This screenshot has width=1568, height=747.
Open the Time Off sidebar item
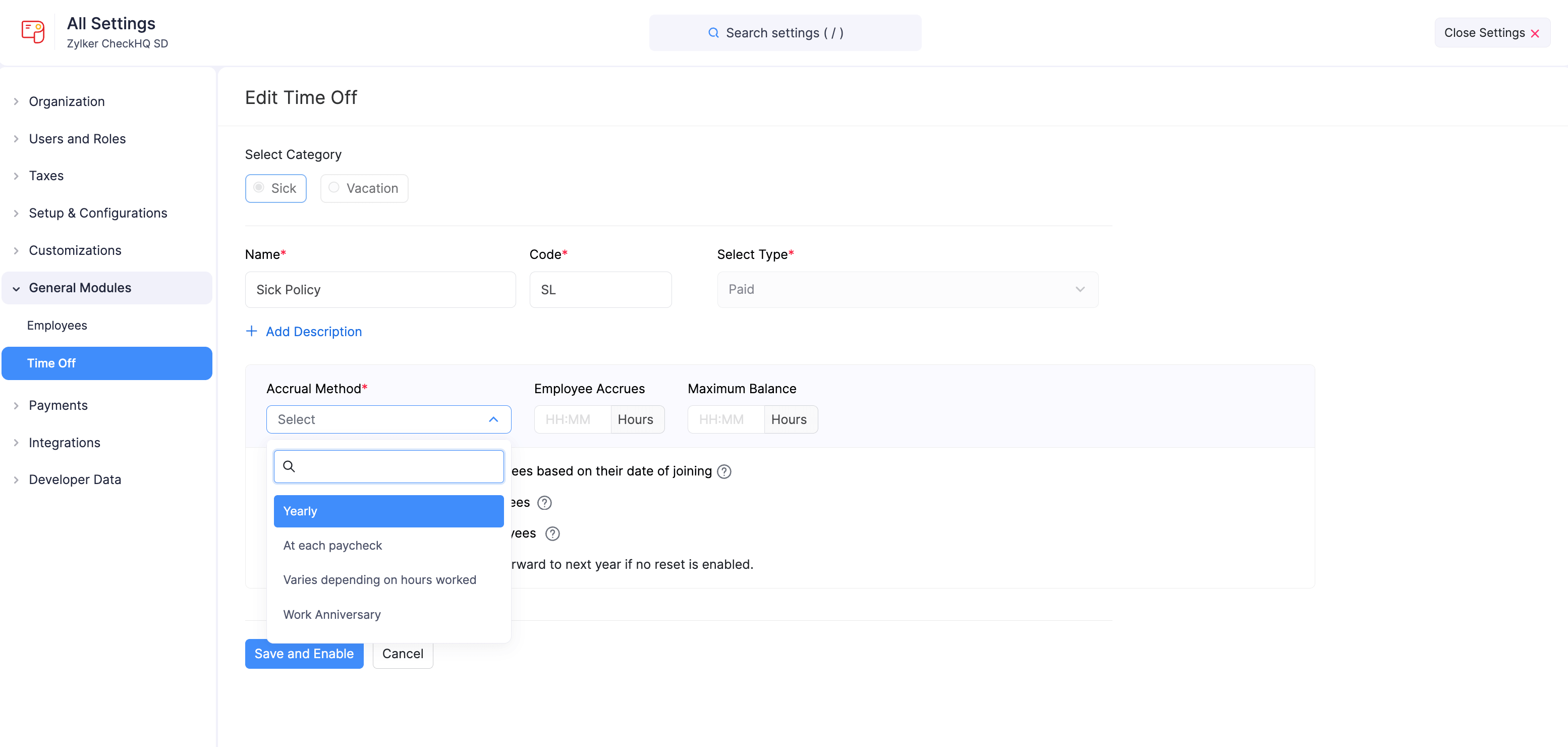pos(107,363)
